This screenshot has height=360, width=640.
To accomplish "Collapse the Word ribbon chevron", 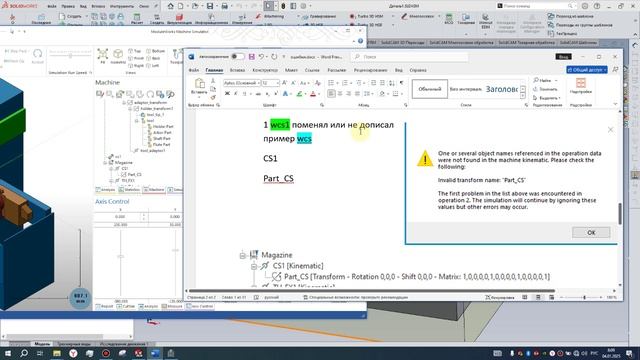I will click(615, 104).
